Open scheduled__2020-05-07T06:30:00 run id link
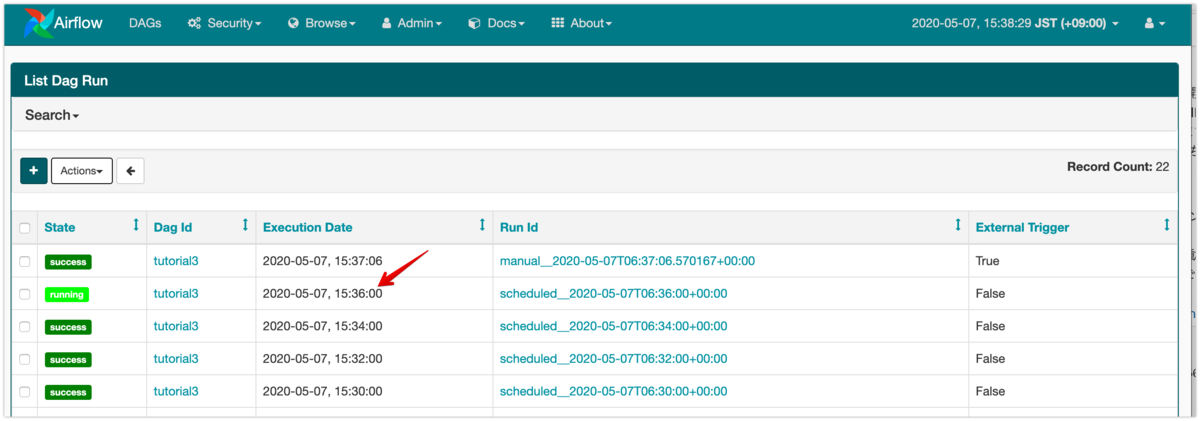The height and width of the screenshot is (421, 1200). pyautogui.click(x=613, y=392)
